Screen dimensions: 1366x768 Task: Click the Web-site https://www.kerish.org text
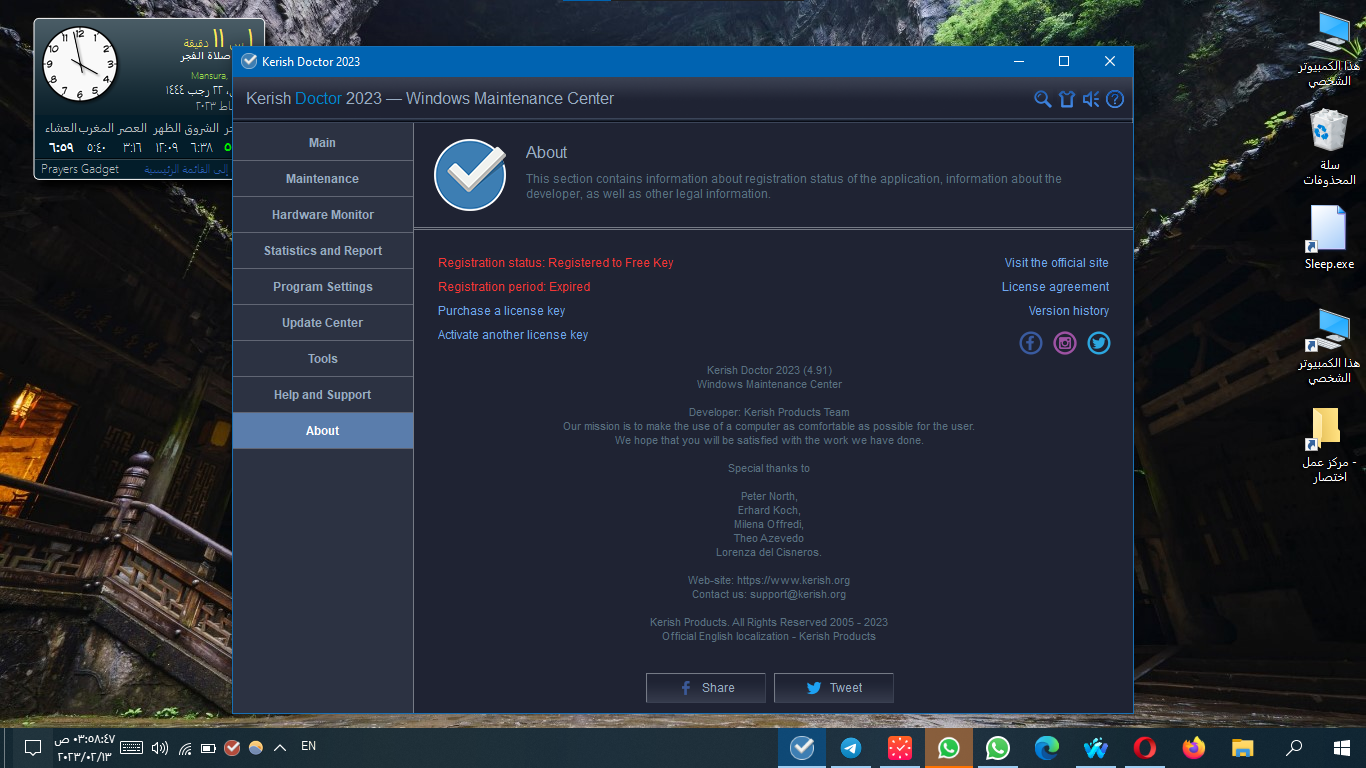[x=769, y=580]
